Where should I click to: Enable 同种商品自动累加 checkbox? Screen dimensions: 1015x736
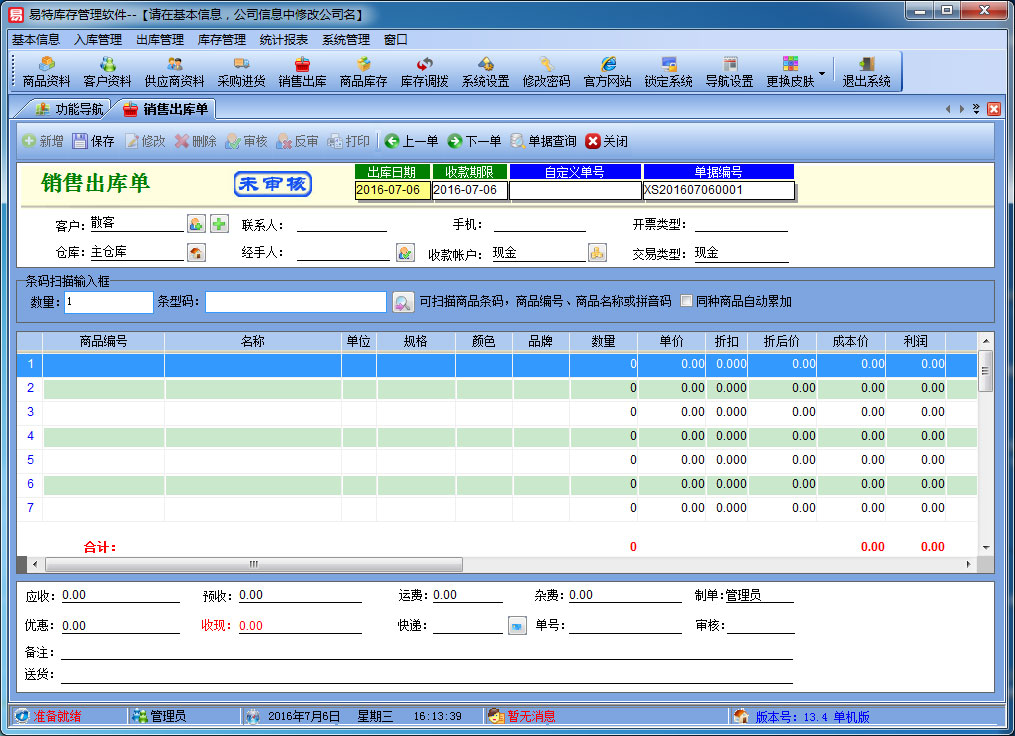(687, 301)
